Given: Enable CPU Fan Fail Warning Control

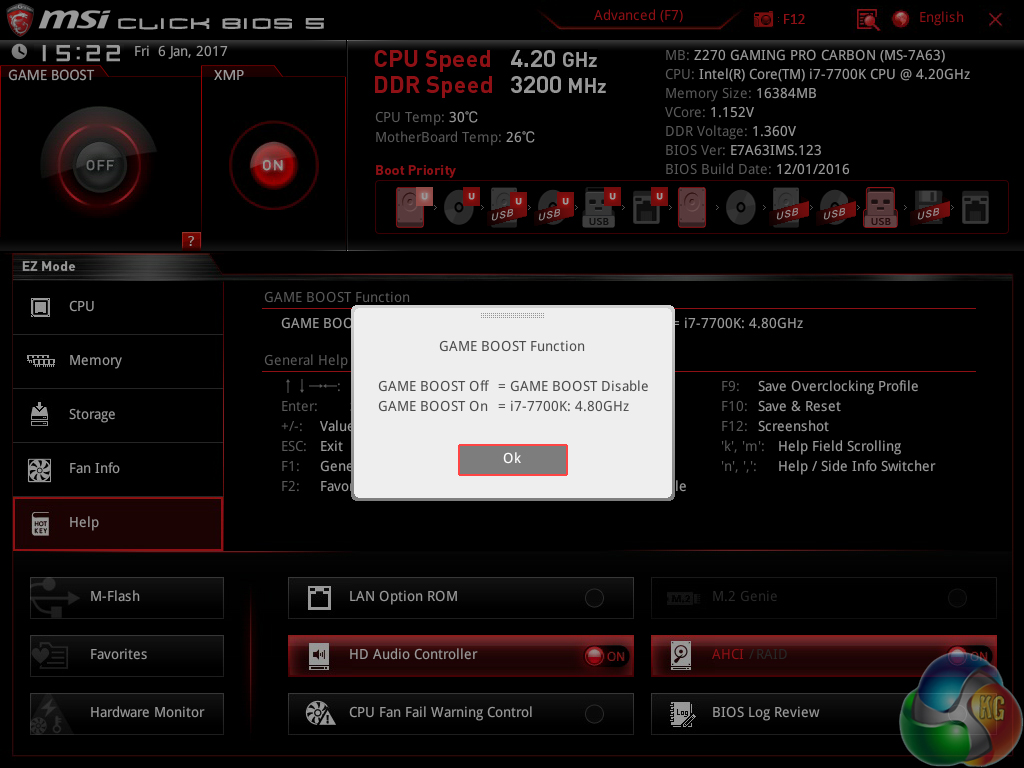Looking at the screenshot, I should [x=460, y=713].
